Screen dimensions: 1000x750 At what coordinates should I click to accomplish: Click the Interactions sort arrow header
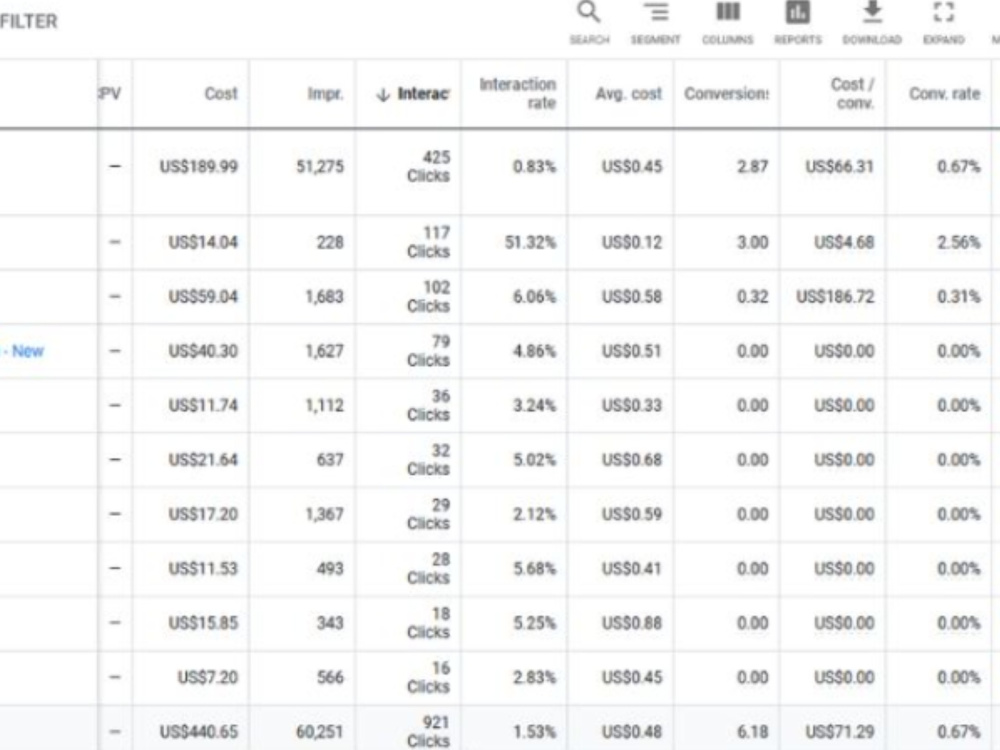[x=413, y=94]
